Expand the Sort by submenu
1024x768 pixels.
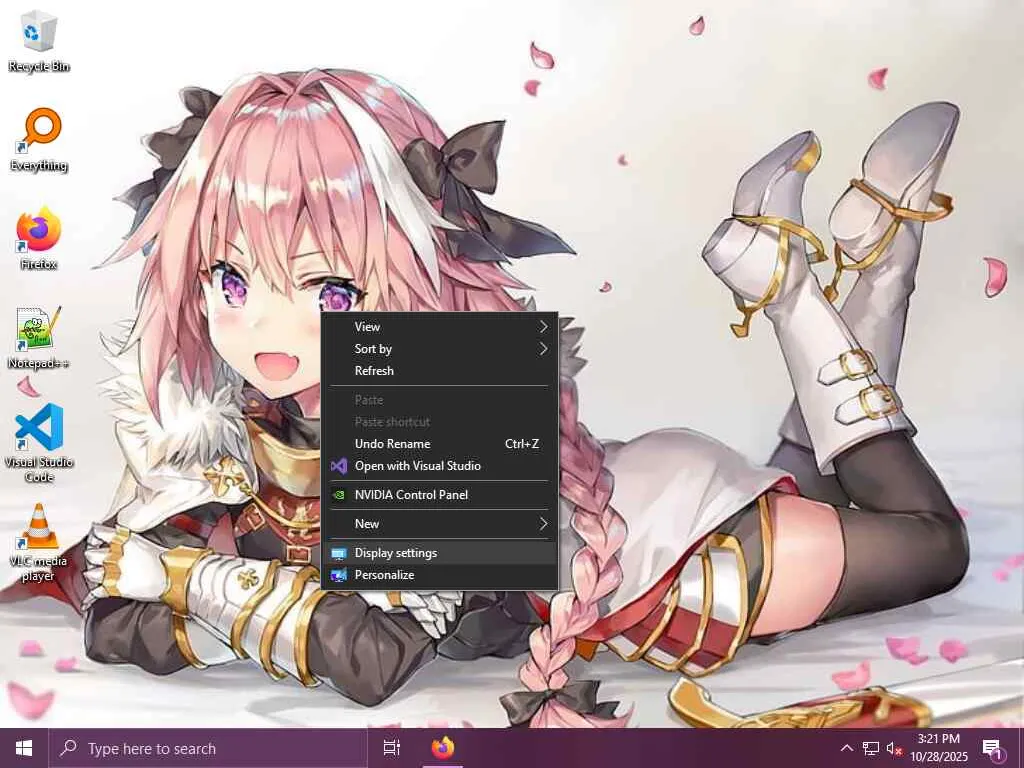coord(440,349)
